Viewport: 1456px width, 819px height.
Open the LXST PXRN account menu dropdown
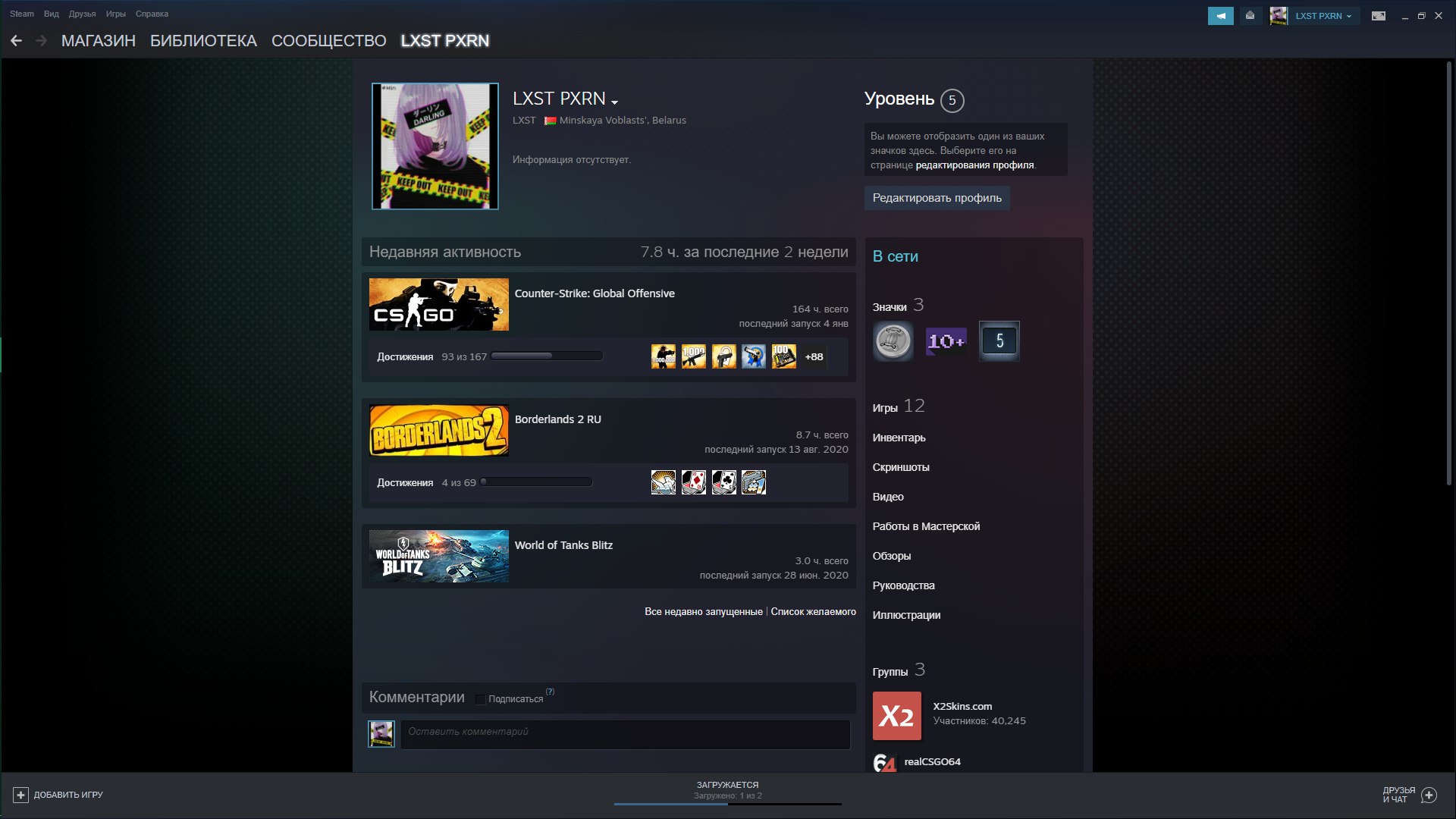tap(1323, 15)
